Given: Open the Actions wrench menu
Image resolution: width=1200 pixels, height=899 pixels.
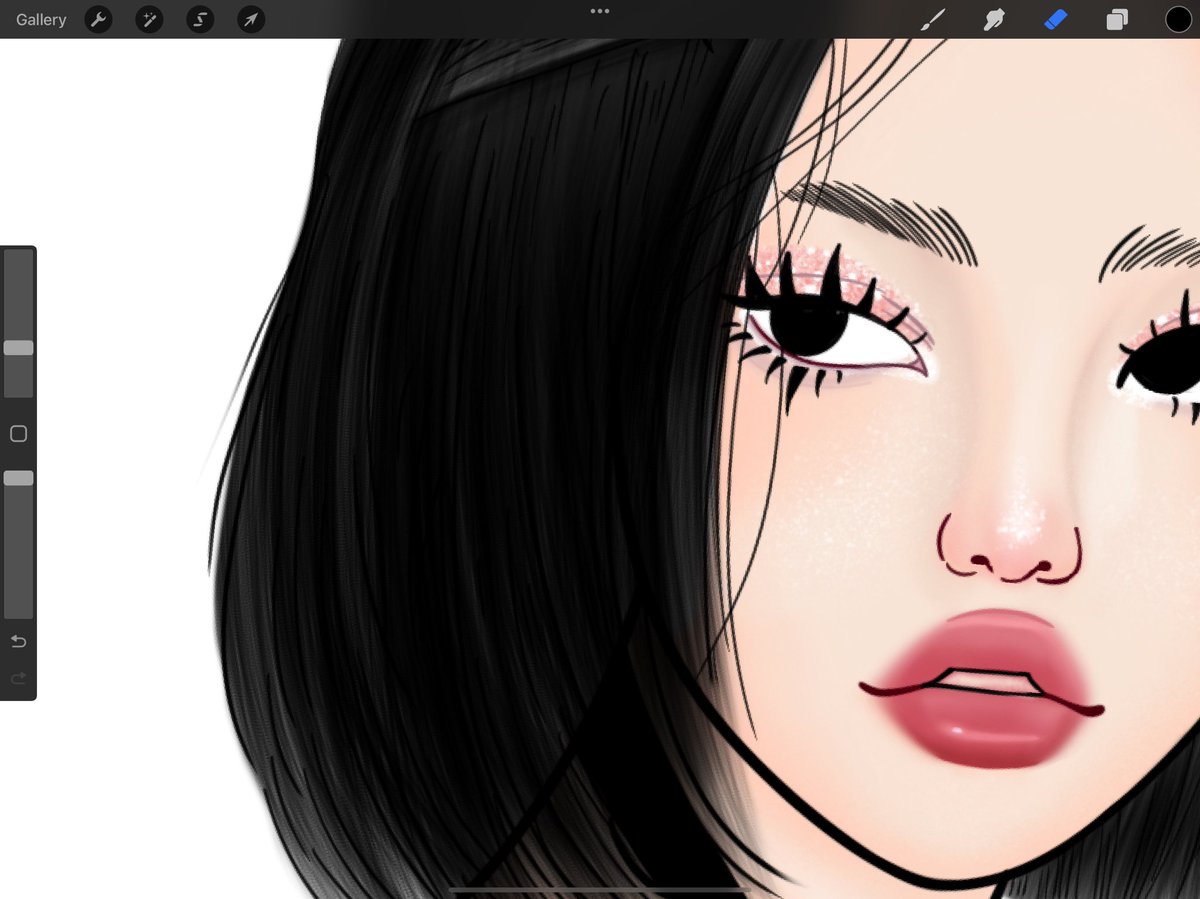Looking at the screenshot, I should click(98, 19).
